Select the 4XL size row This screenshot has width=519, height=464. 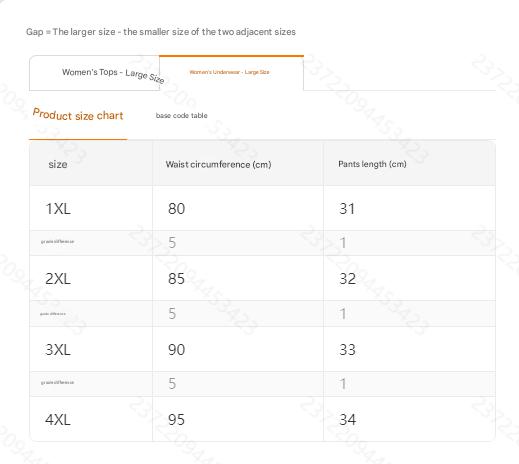click(262, 419)
